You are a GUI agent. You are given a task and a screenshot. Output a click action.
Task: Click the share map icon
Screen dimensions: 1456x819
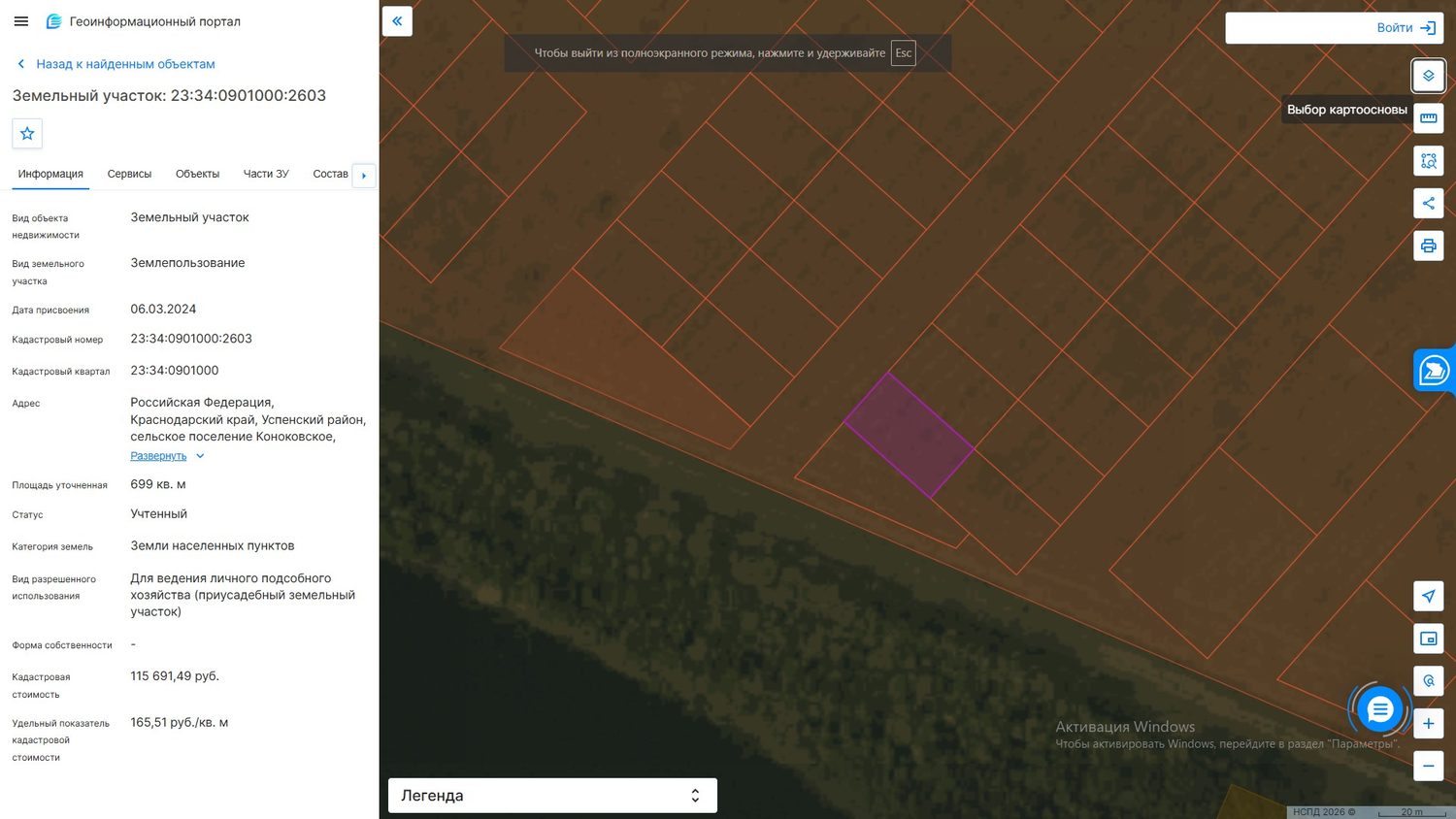(1428, 203)
